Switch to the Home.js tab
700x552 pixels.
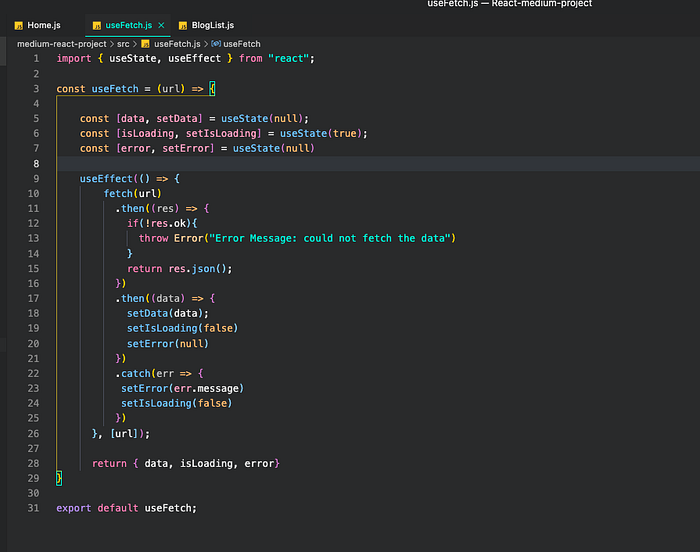pyautogui.click(x=44, y=25)
